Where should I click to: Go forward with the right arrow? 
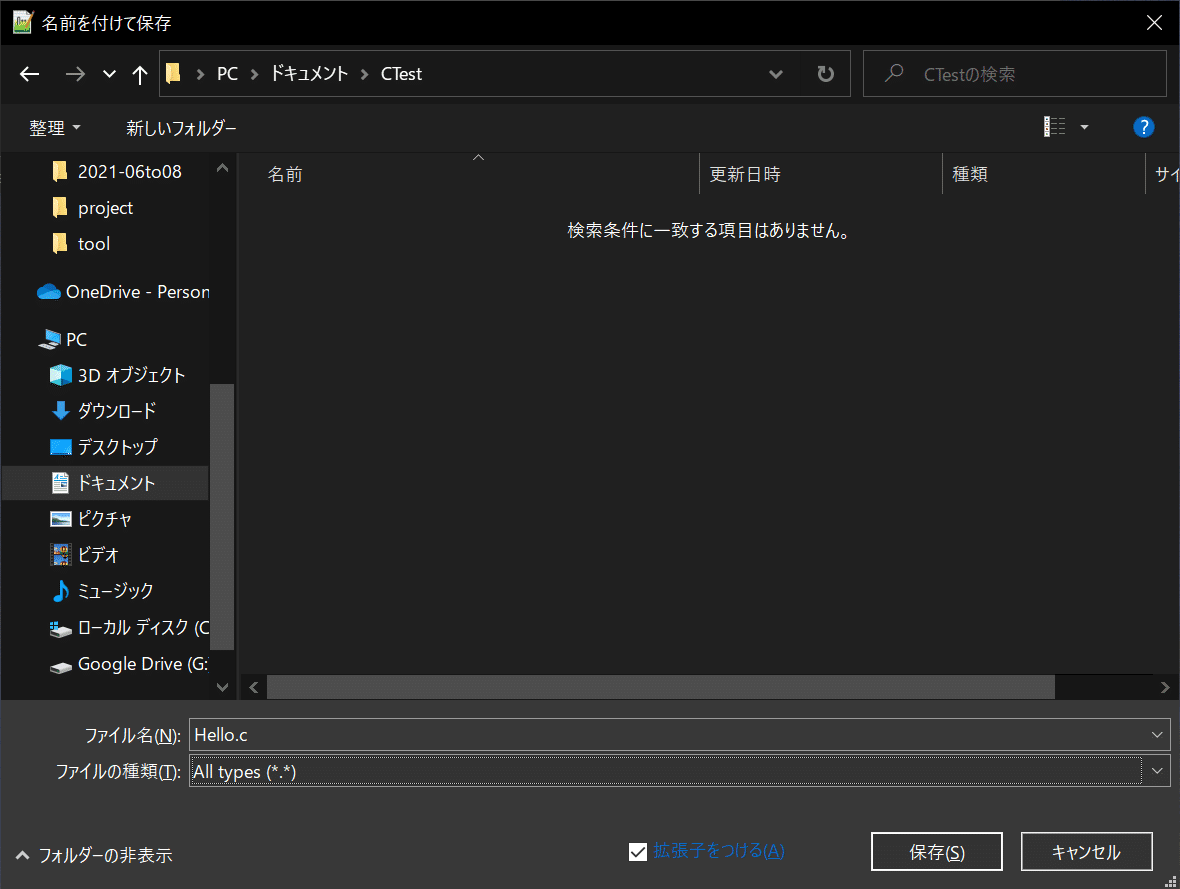coord(75,74)
